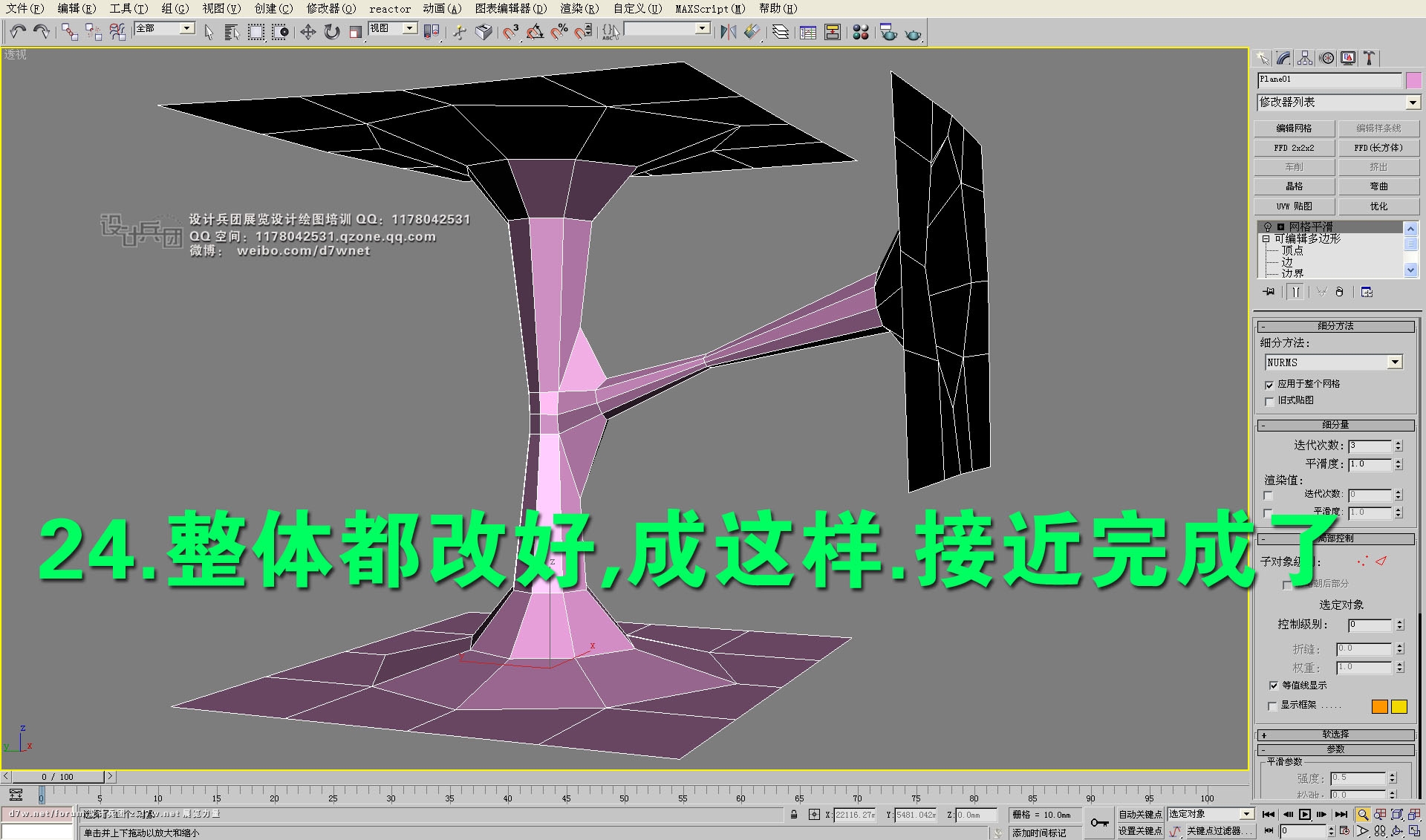This screenshot has height=840, width=1426.
Task: Pick the Rectangular Selection Region tool
Action: click(256, 31)
